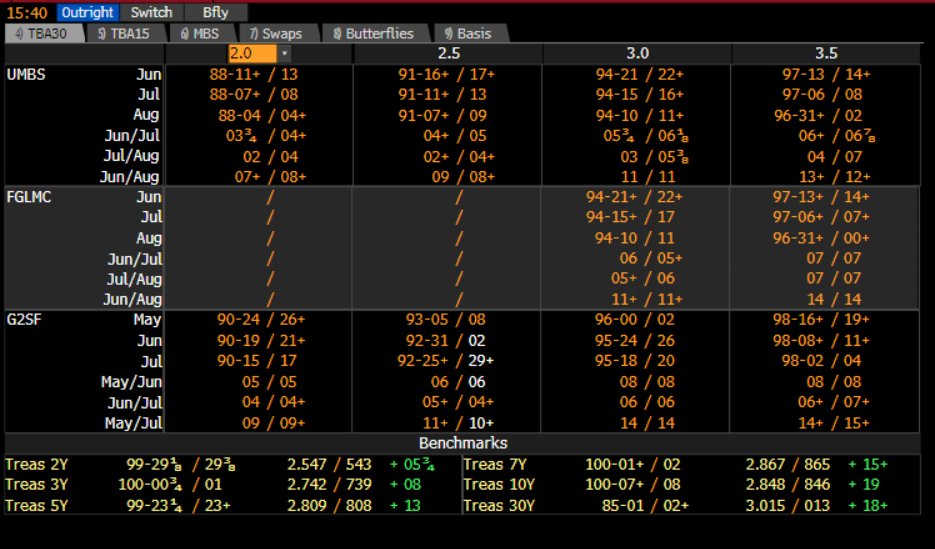Click FGLMC Jun 3.5 quote 97-13+ / 14+
The image size is (935, 549).
pos(822,197)
